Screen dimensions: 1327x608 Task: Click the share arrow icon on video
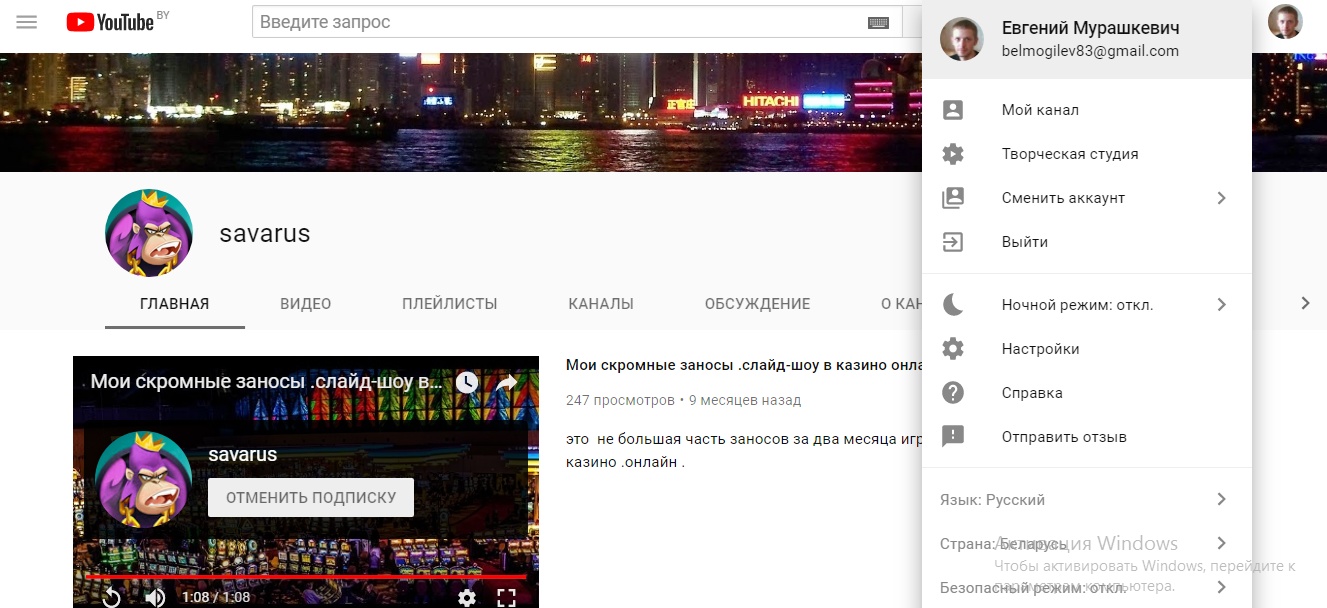click(x=507, y=382)
